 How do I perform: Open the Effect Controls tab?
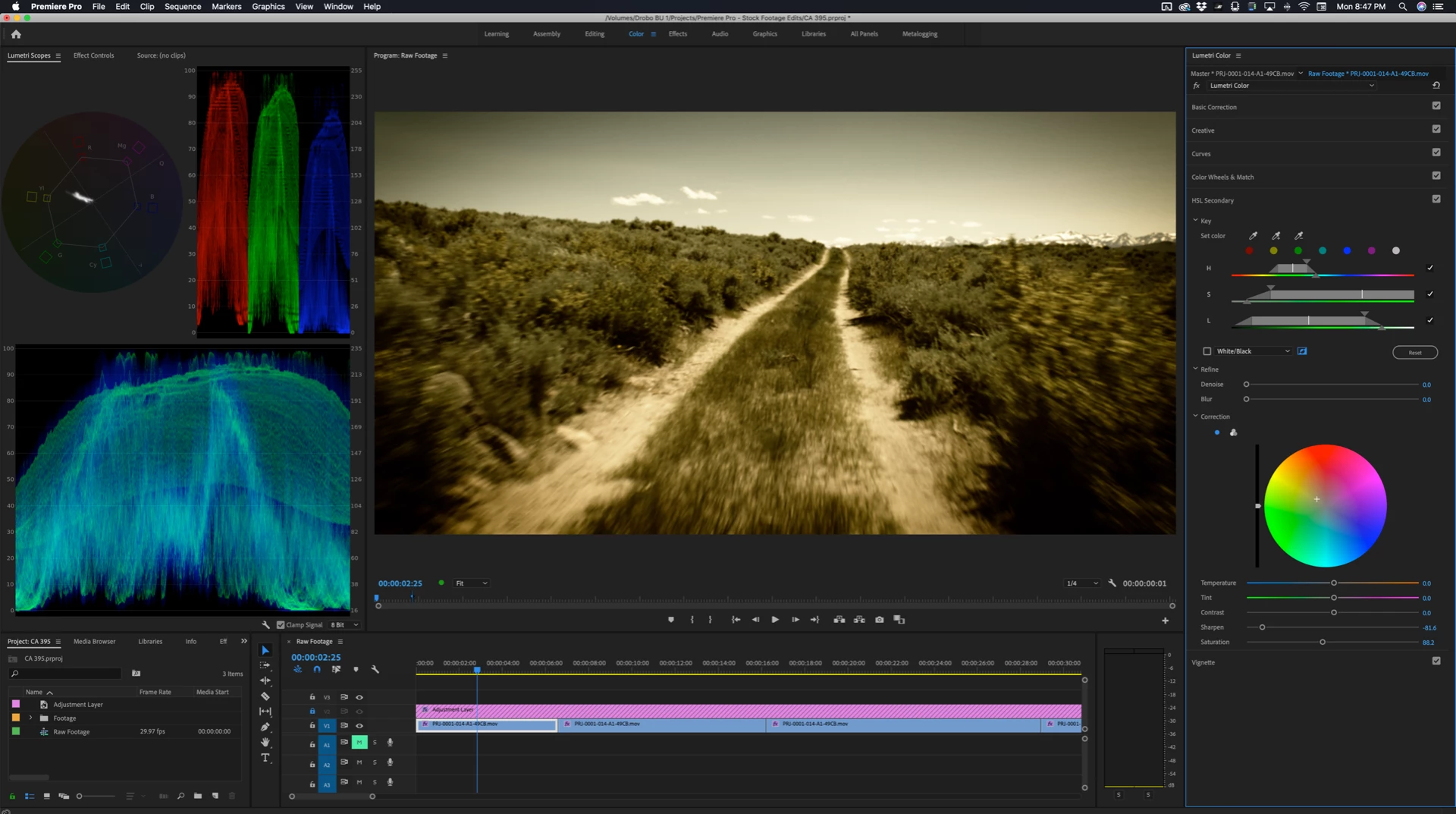(x=93, y=55)
